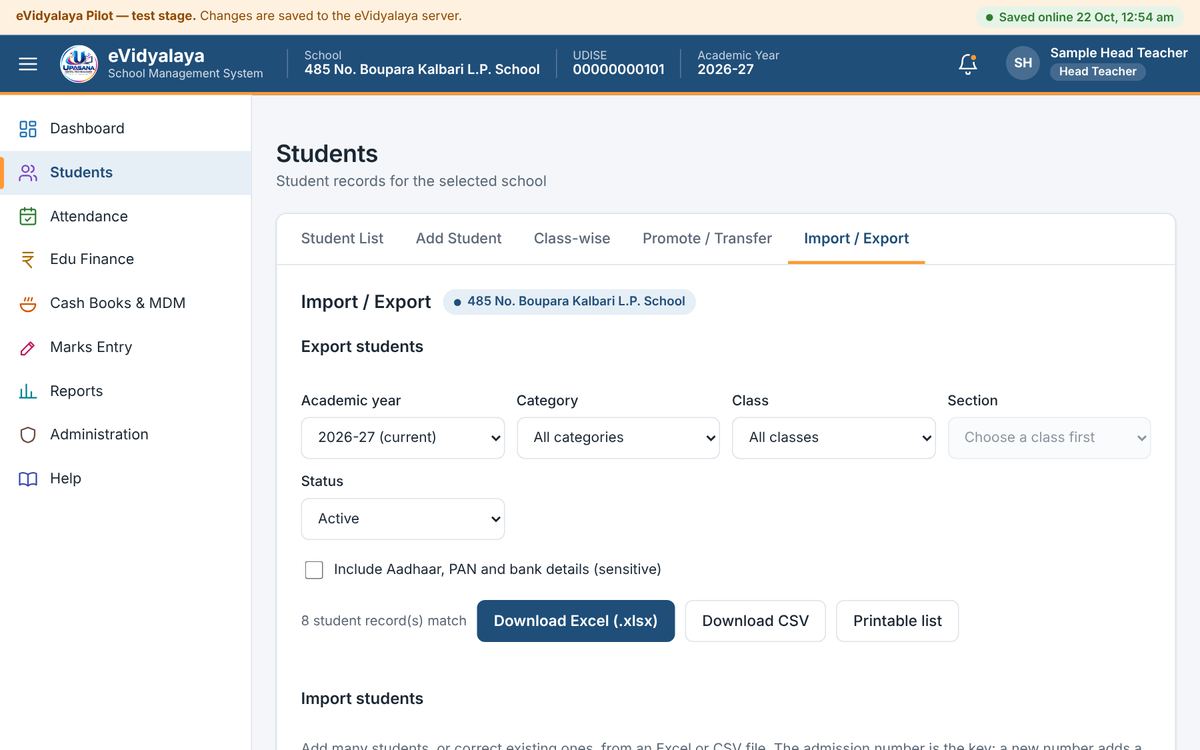Click the Cash Books & MDM bowl icon
This screenshot has height=750, width=1200.
click(28, 303)
